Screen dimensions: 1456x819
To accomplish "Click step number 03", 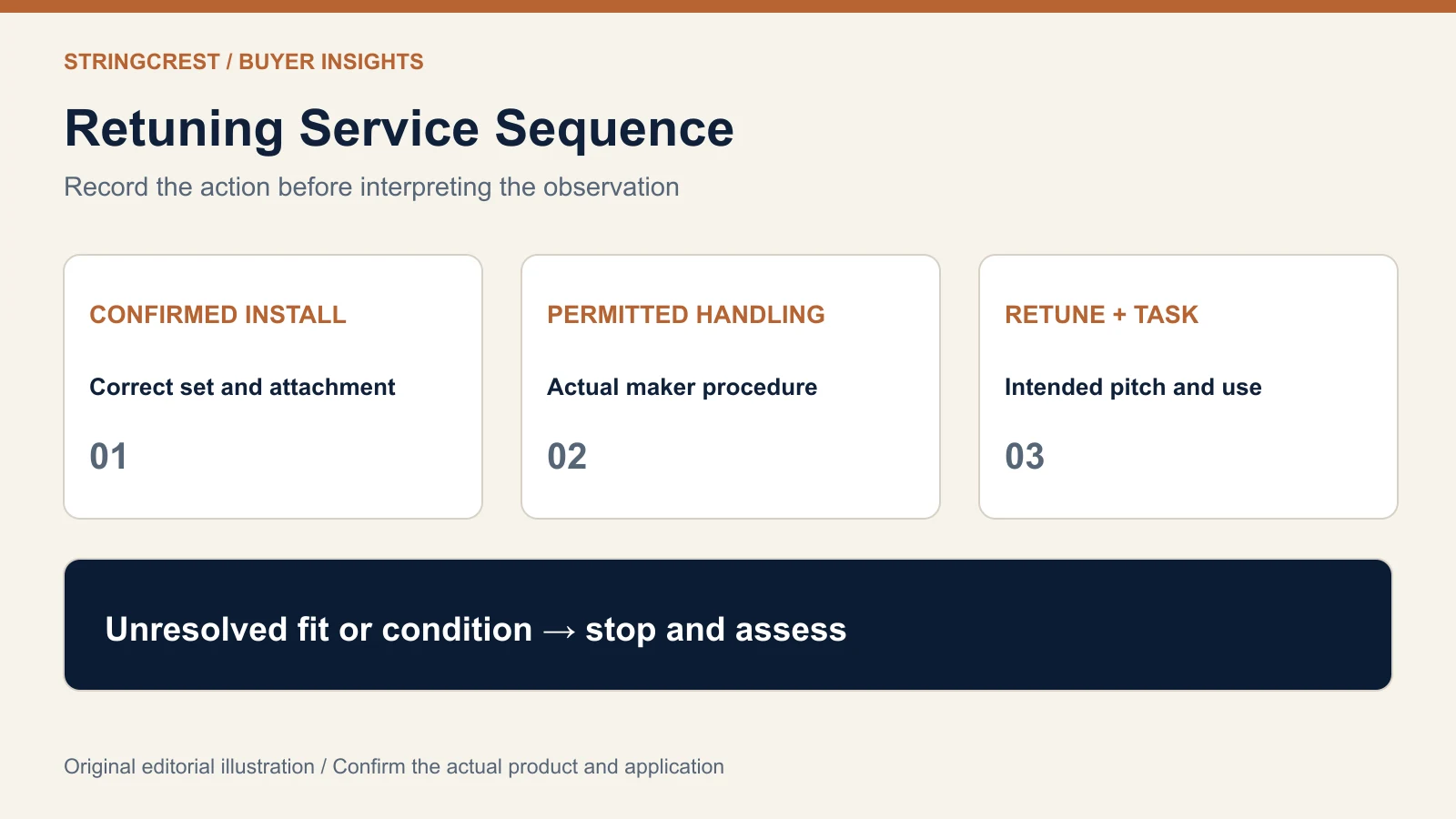I will pyautogui.click(x=1025, y=456).
